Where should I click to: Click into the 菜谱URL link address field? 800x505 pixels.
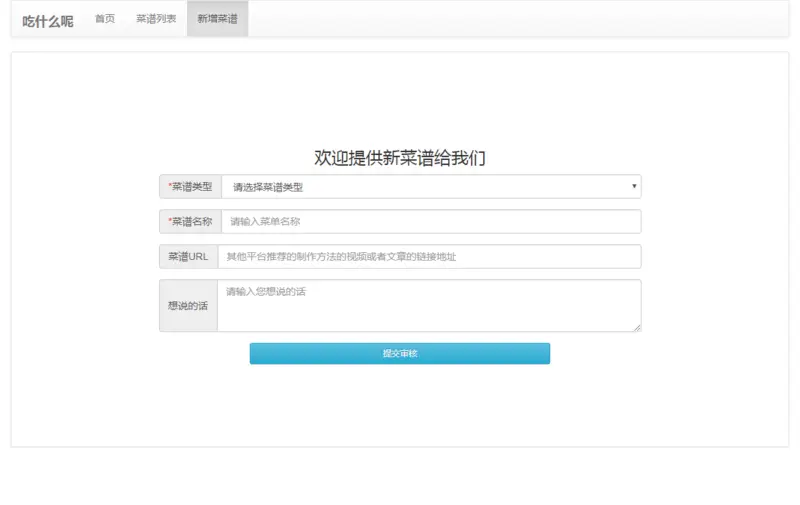[430, 257]
